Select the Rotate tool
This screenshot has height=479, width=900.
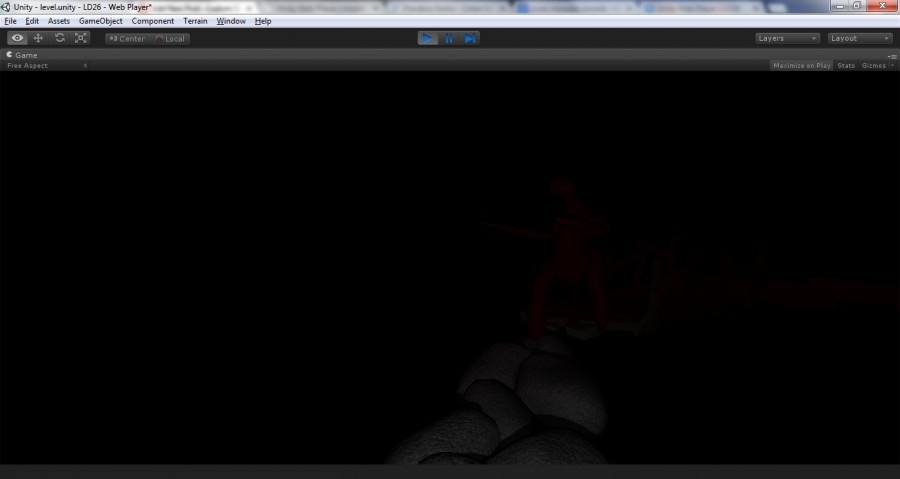(60, 38)
